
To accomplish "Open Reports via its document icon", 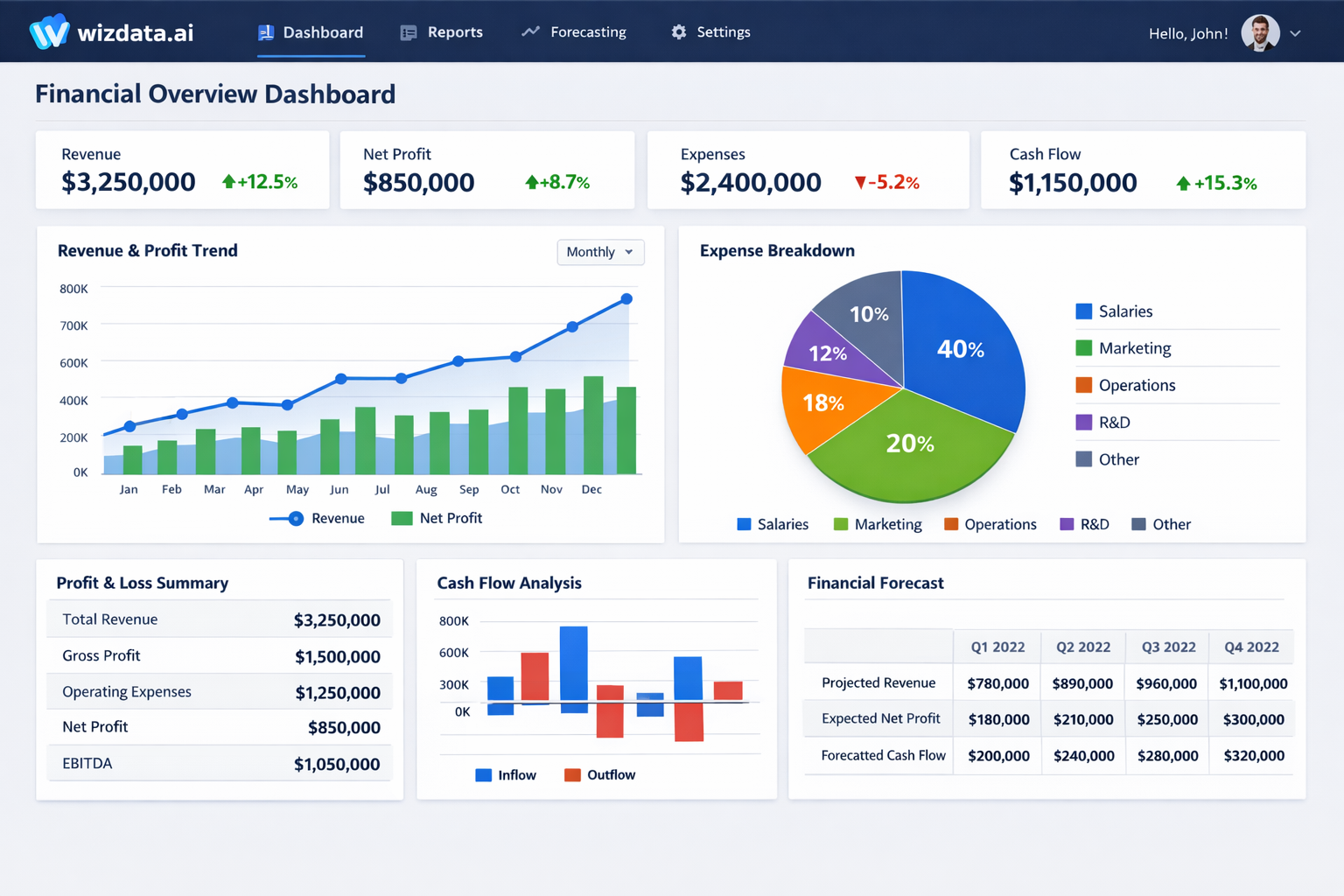I will [x=408, y=31].
